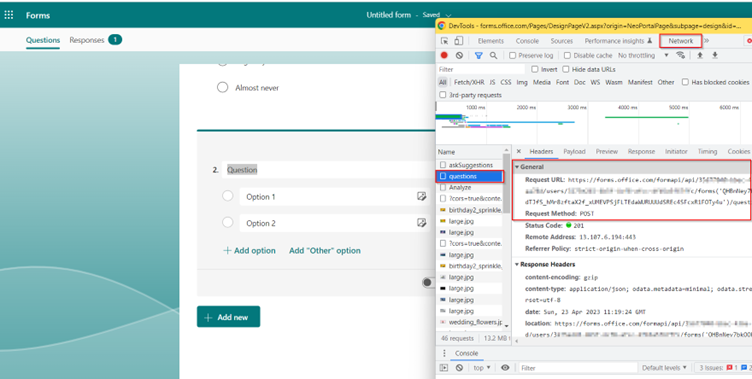Select the Analyze request

tap(470, 188)
